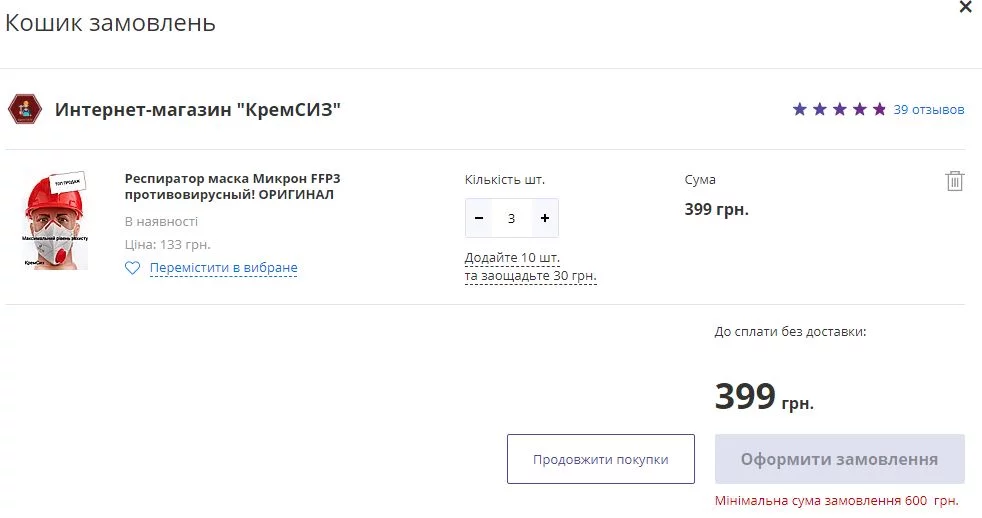Open the Интернет-магазин "КремСИЗ" store name
The width and height of the screenshot is (982, 518).
[198, 109]
